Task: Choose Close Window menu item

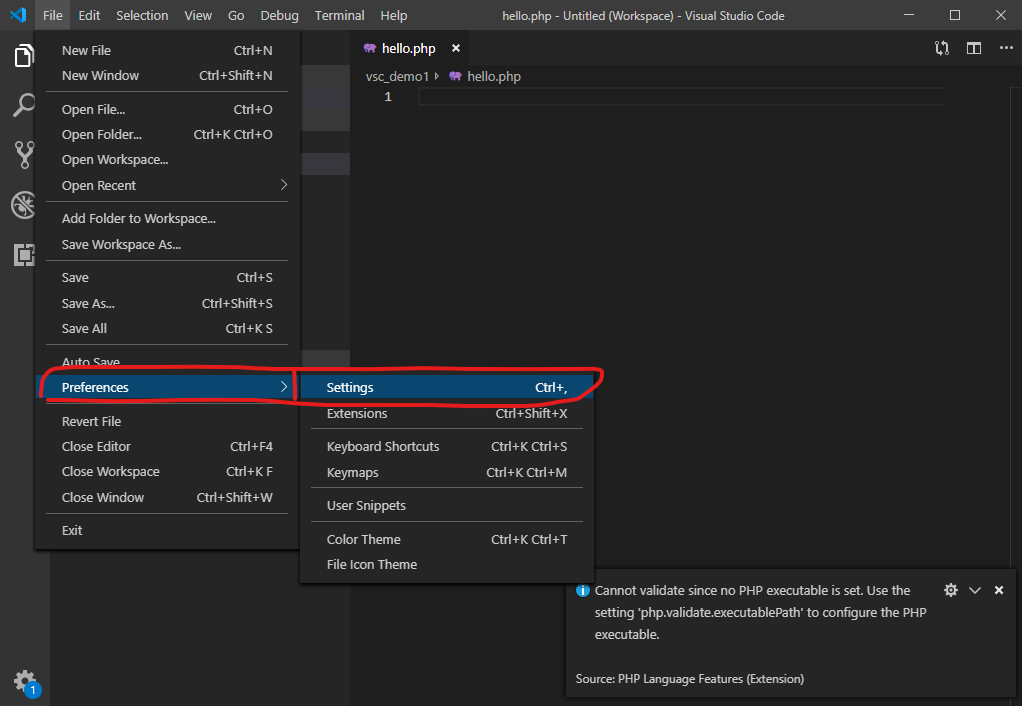Action: [x=167, y=497]
